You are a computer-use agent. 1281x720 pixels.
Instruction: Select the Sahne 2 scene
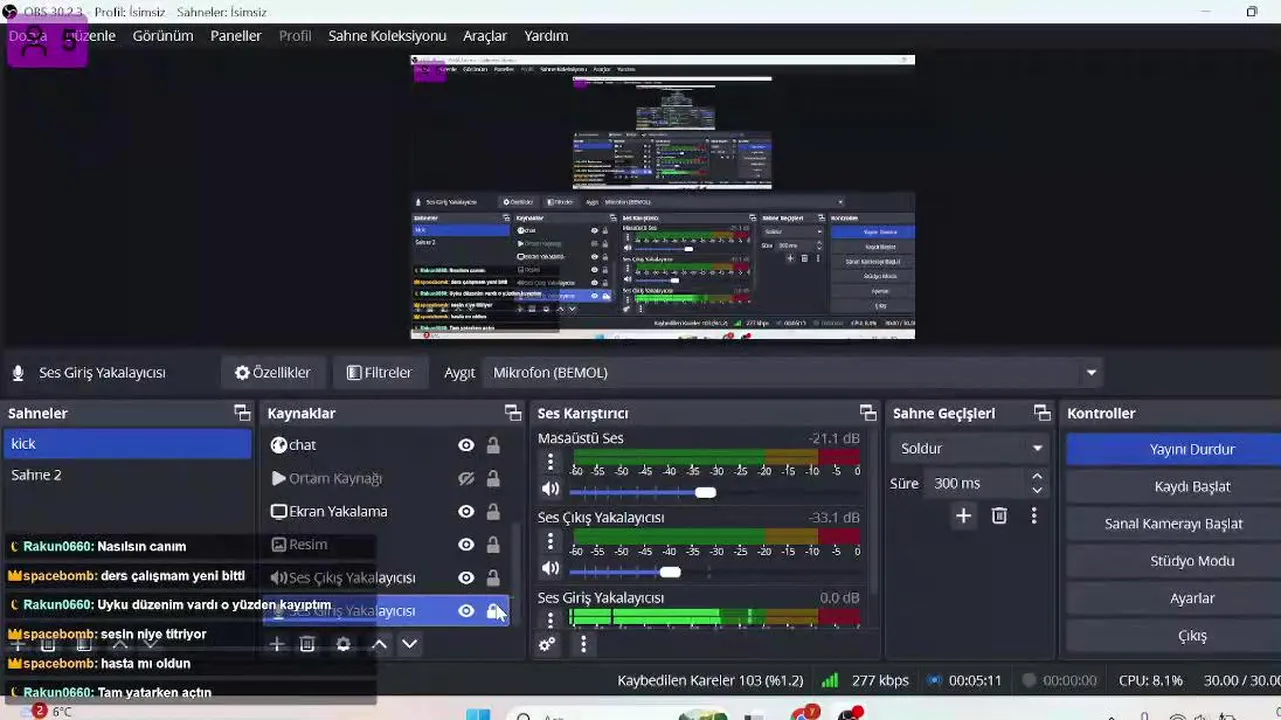pos(128,475)
